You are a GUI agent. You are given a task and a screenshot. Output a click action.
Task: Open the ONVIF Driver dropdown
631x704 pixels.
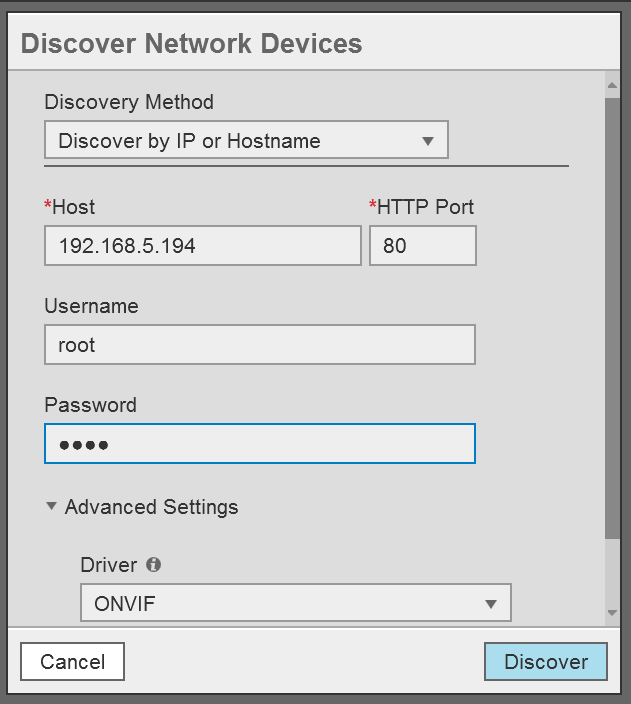click(x=295, y=604)
